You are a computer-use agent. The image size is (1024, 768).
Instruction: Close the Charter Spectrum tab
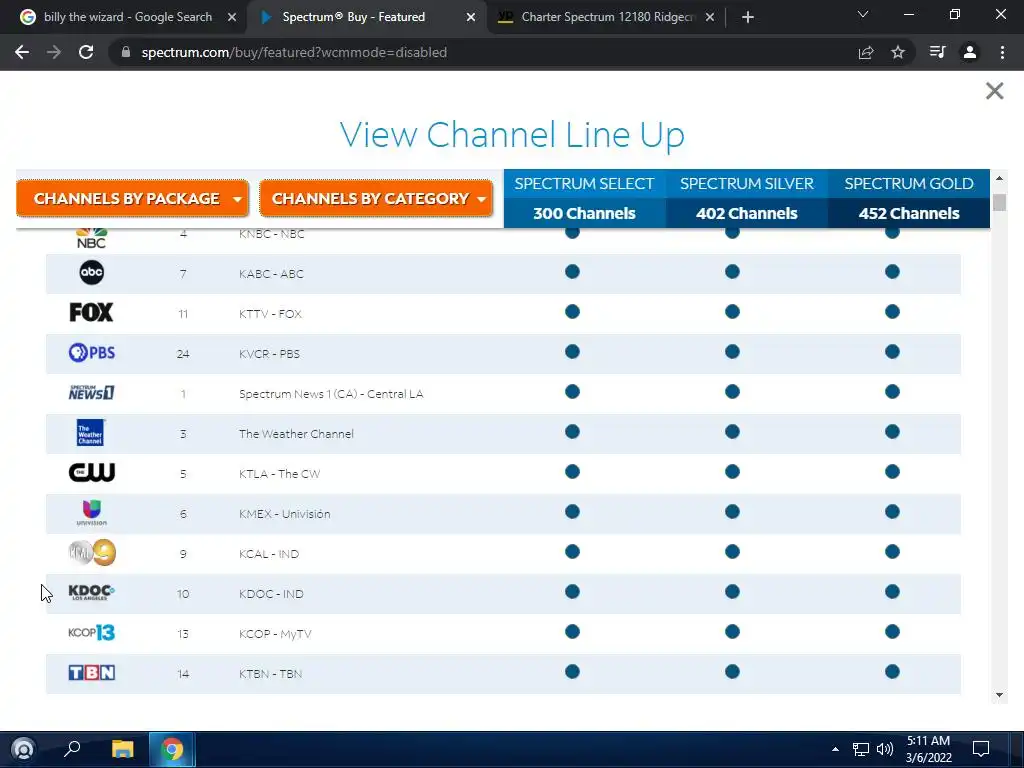710,18
